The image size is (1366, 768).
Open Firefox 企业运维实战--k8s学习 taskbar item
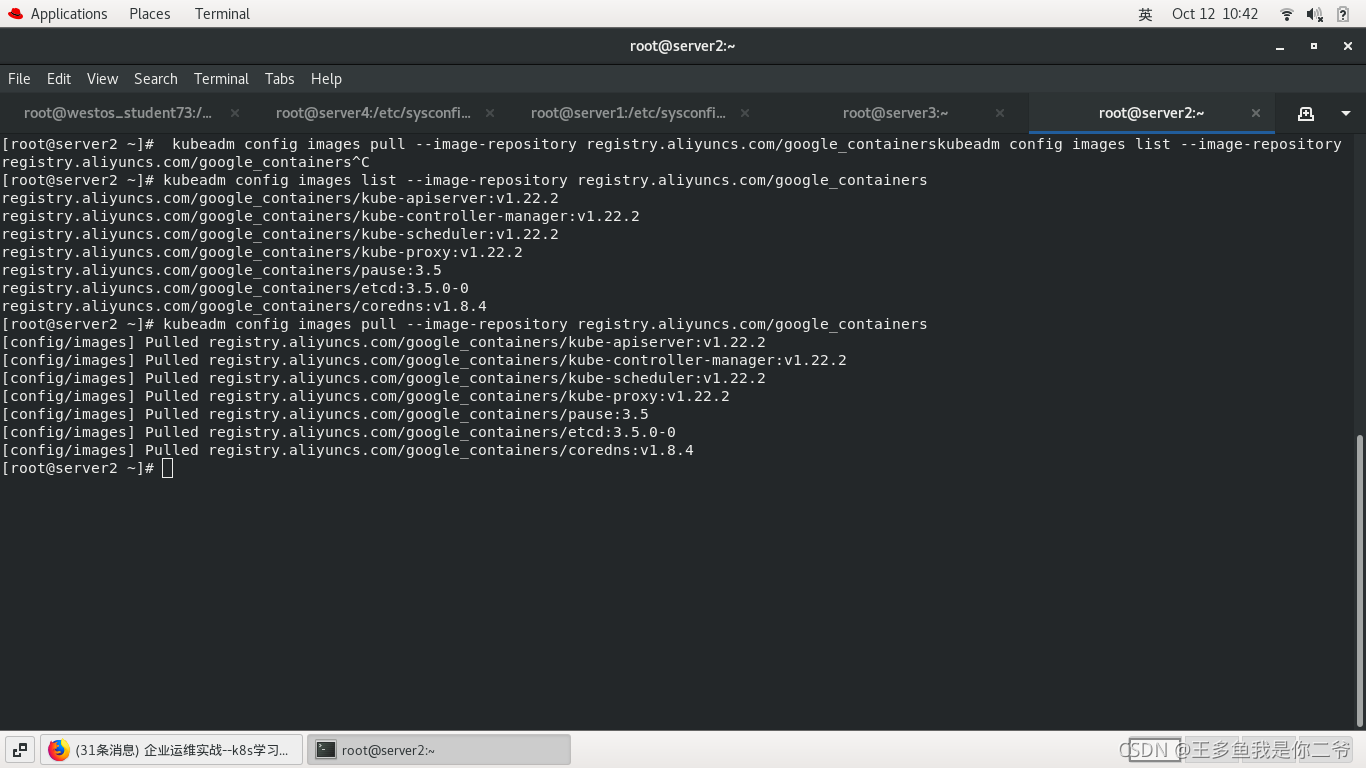(171, 750)
